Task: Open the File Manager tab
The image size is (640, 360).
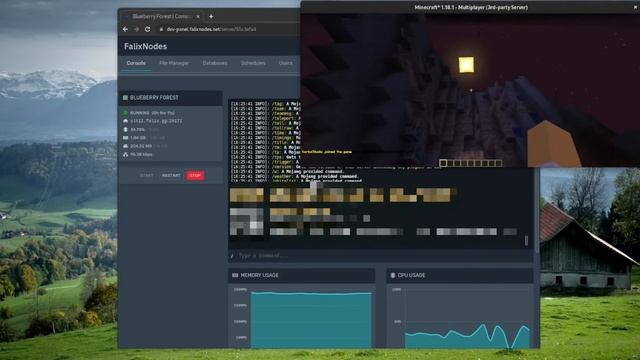Action: (174, 63)
